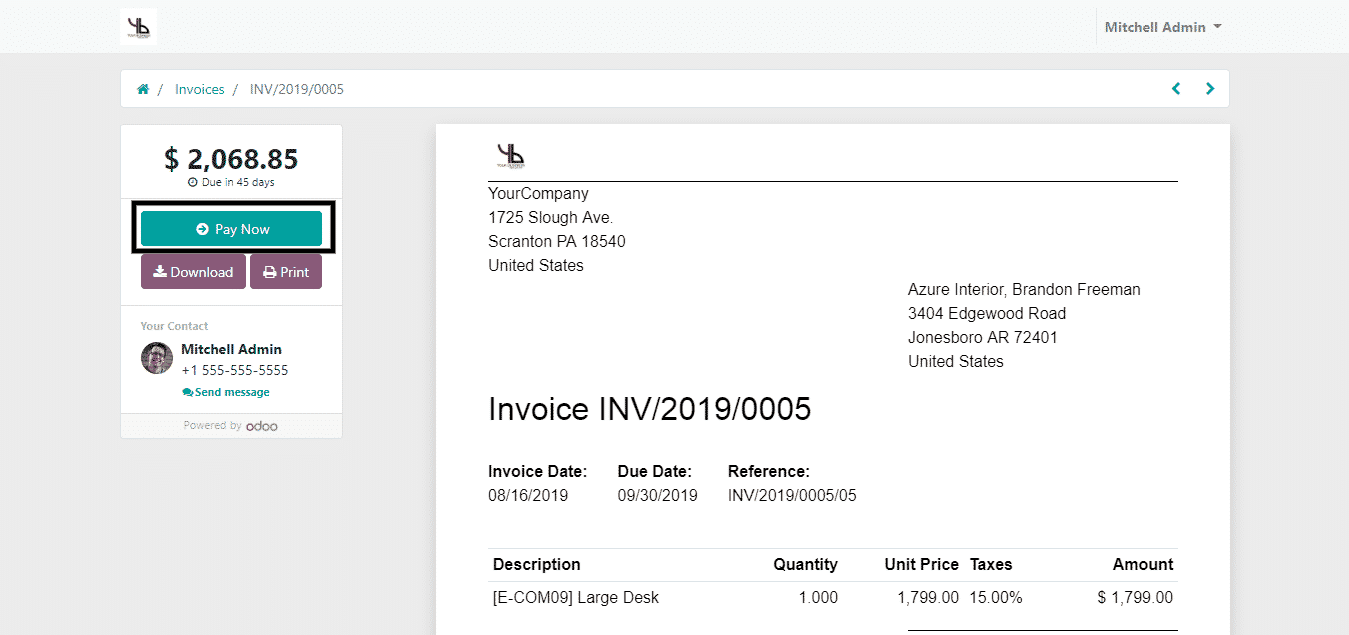This screenshot has width=1349, height=635.
Task: Go to the next invoice using the right chevron
Action: coord(1210,88)
